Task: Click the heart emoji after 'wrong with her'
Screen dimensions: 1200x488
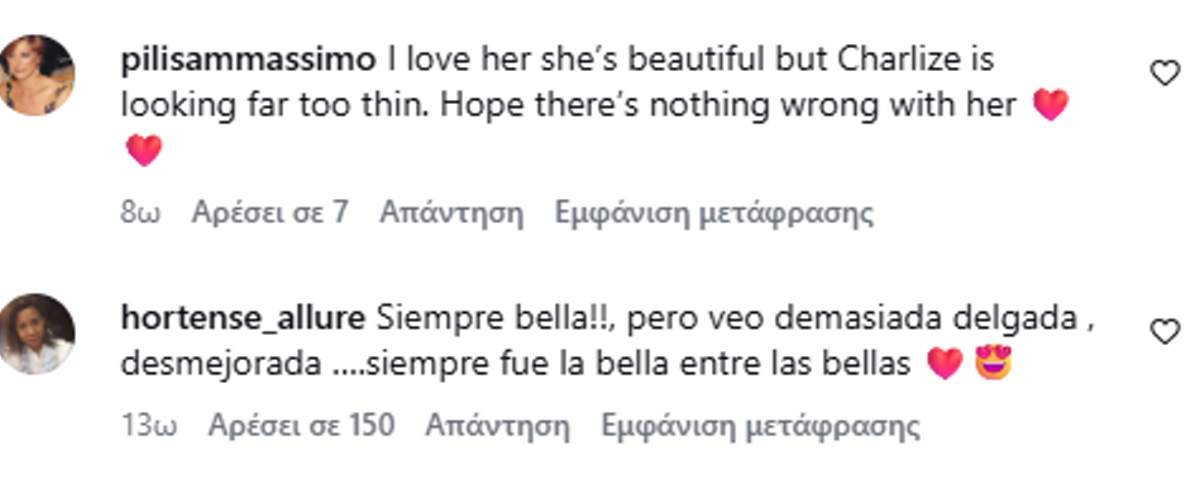Action: (x=1050, y=104)
